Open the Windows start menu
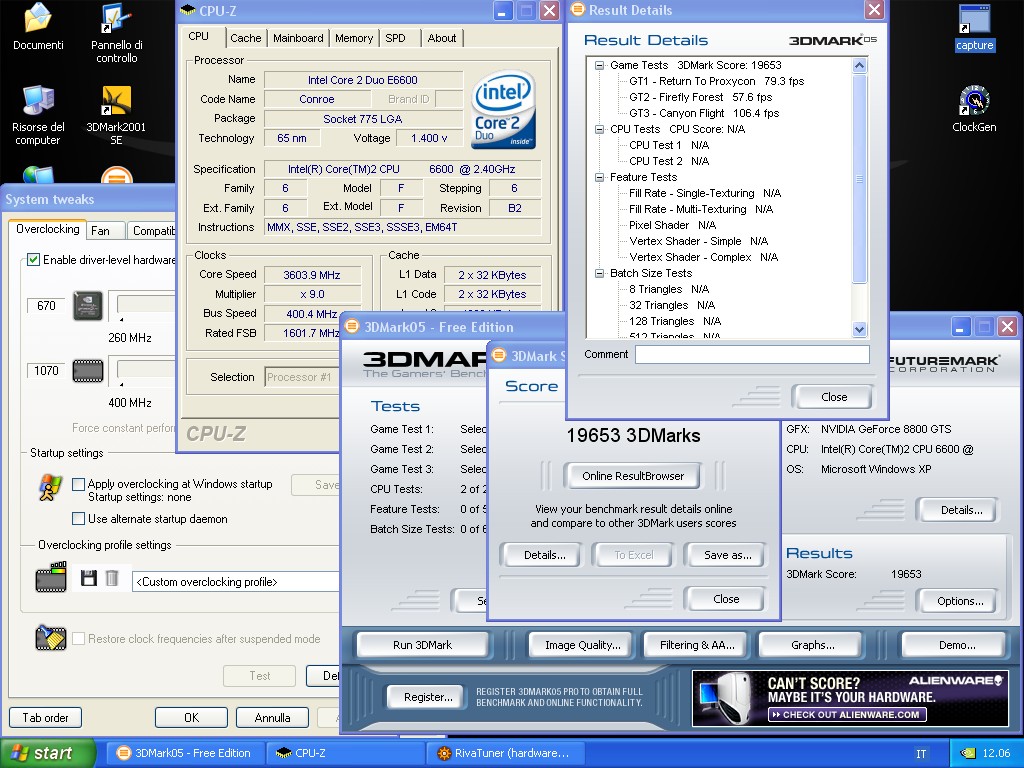This screenshot has height=768, width=1024. [46, 753]
